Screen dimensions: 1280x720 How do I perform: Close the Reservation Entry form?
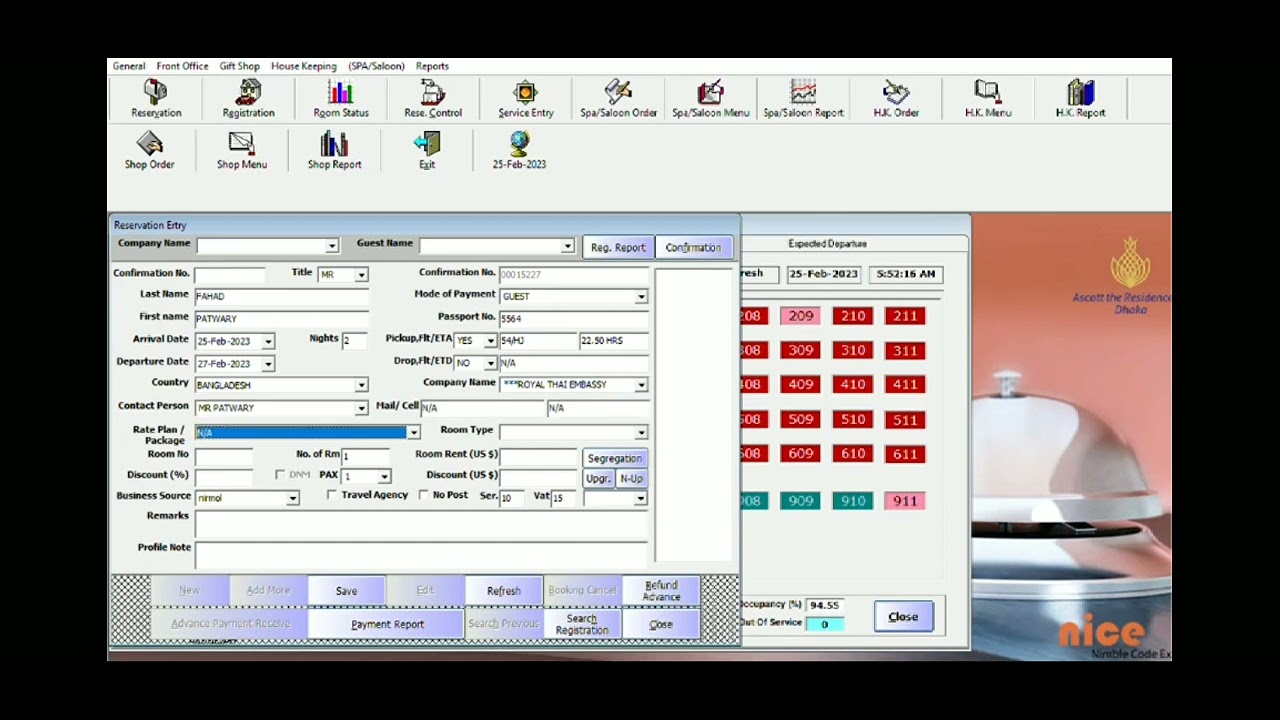(660, 624)
